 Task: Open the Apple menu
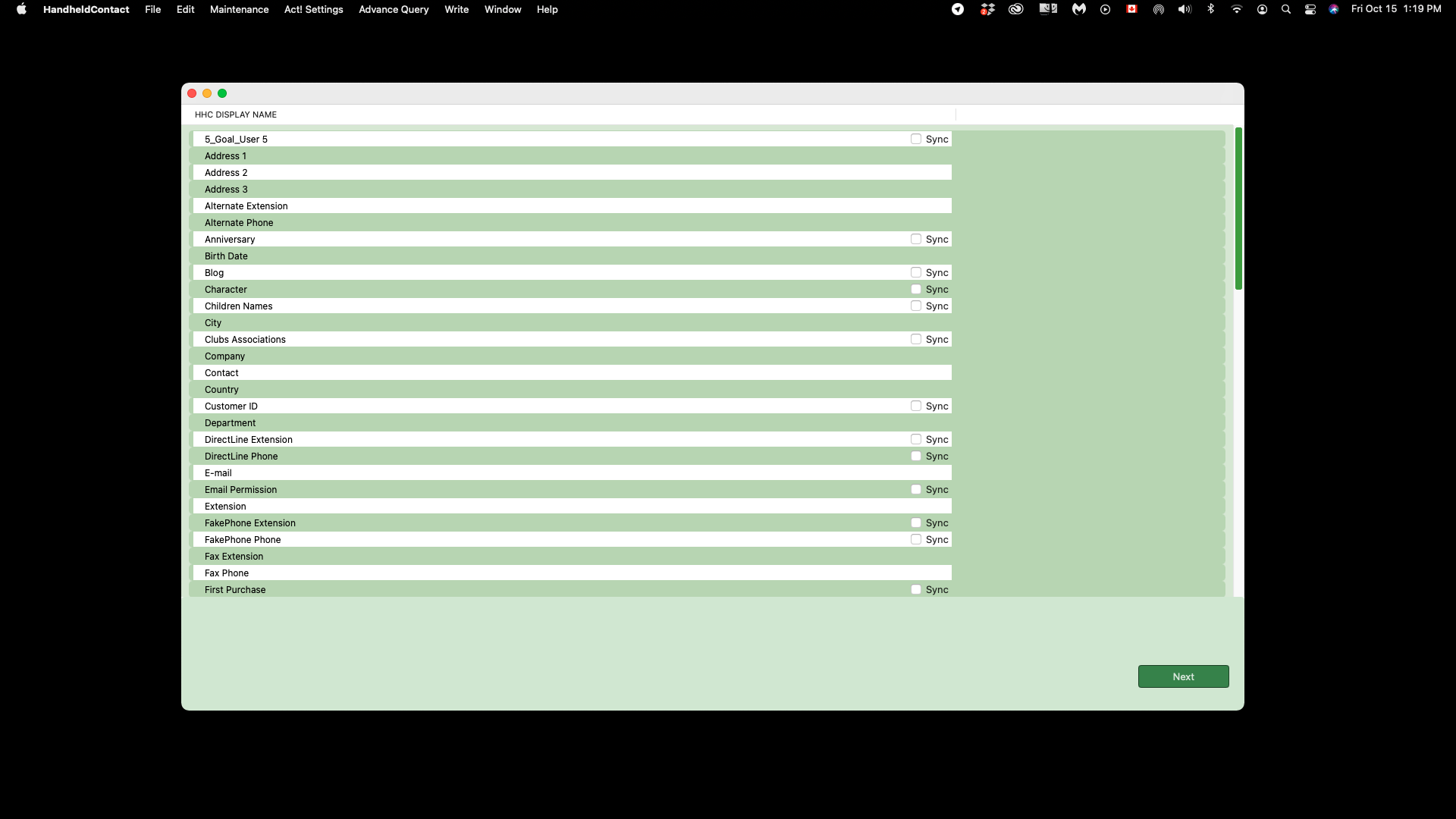click(21, 9)
